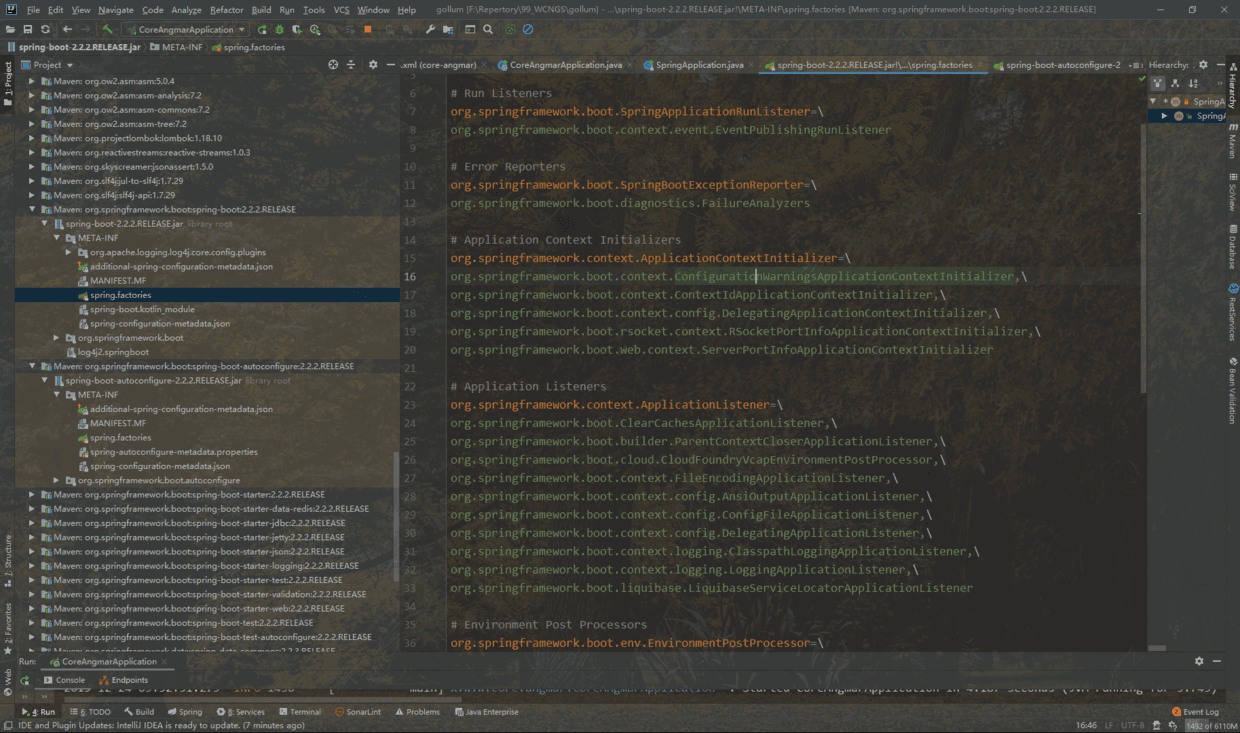This screenshot has height=733, width=1240.
Task: Select log4j2.springboot file in project tree
Action: point(106,352)
